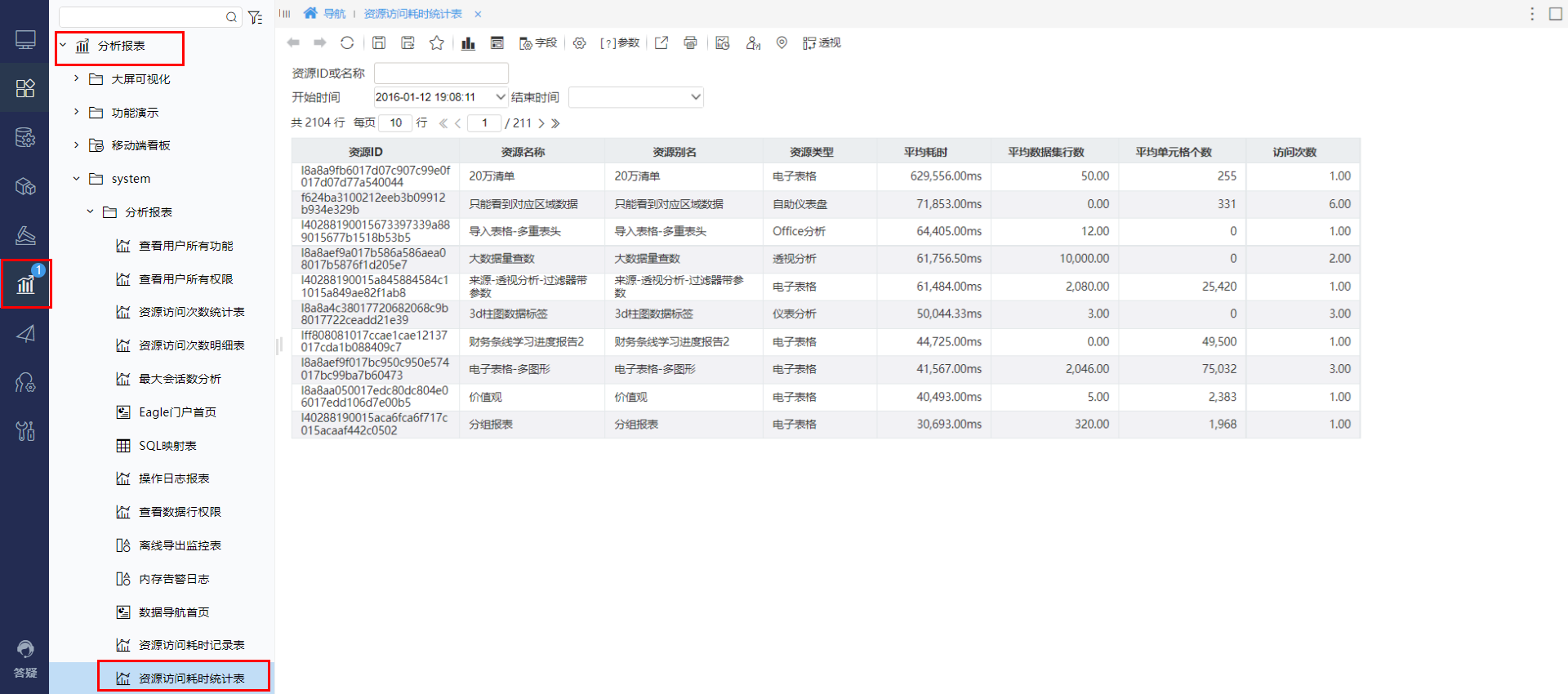Click the rows-per-page input showing 10

[x=395, y=123]
